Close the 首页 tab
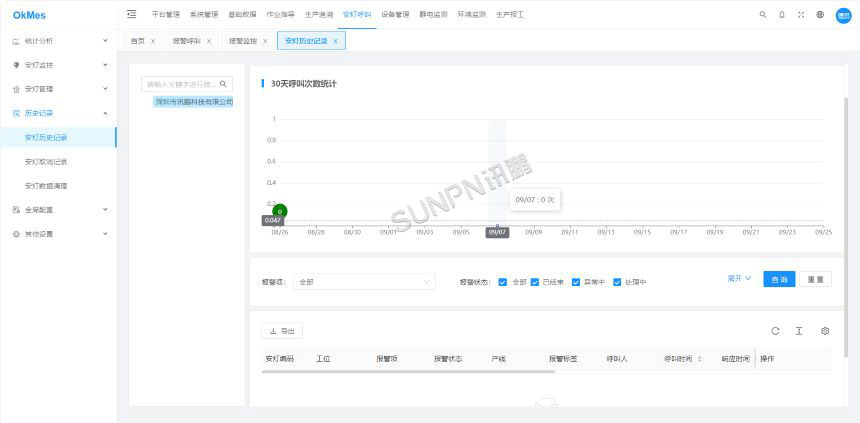The width and height of the screenshot is (860, 423). [152, 41]
